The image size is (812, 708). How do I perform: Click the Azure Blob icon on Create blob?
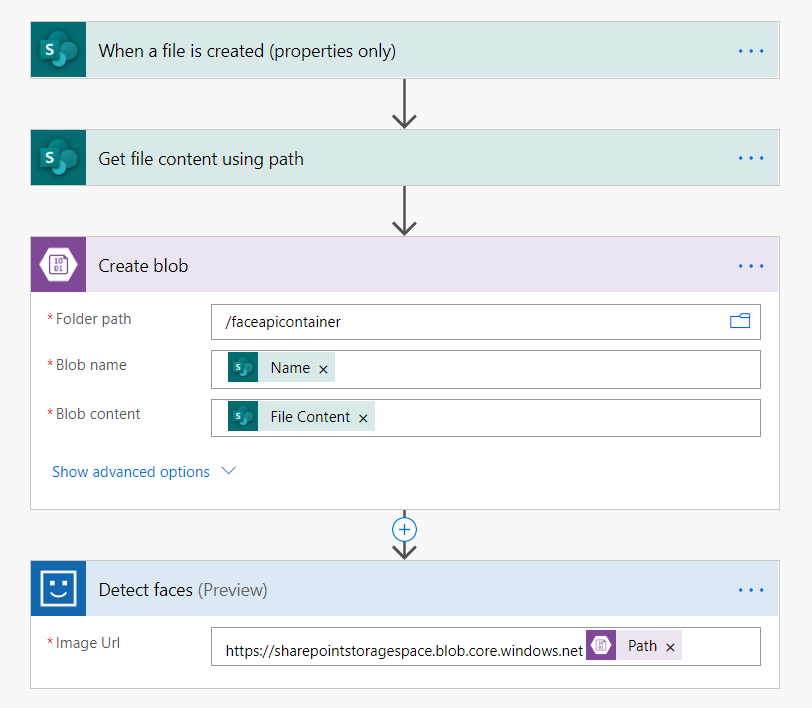point(58,265)
